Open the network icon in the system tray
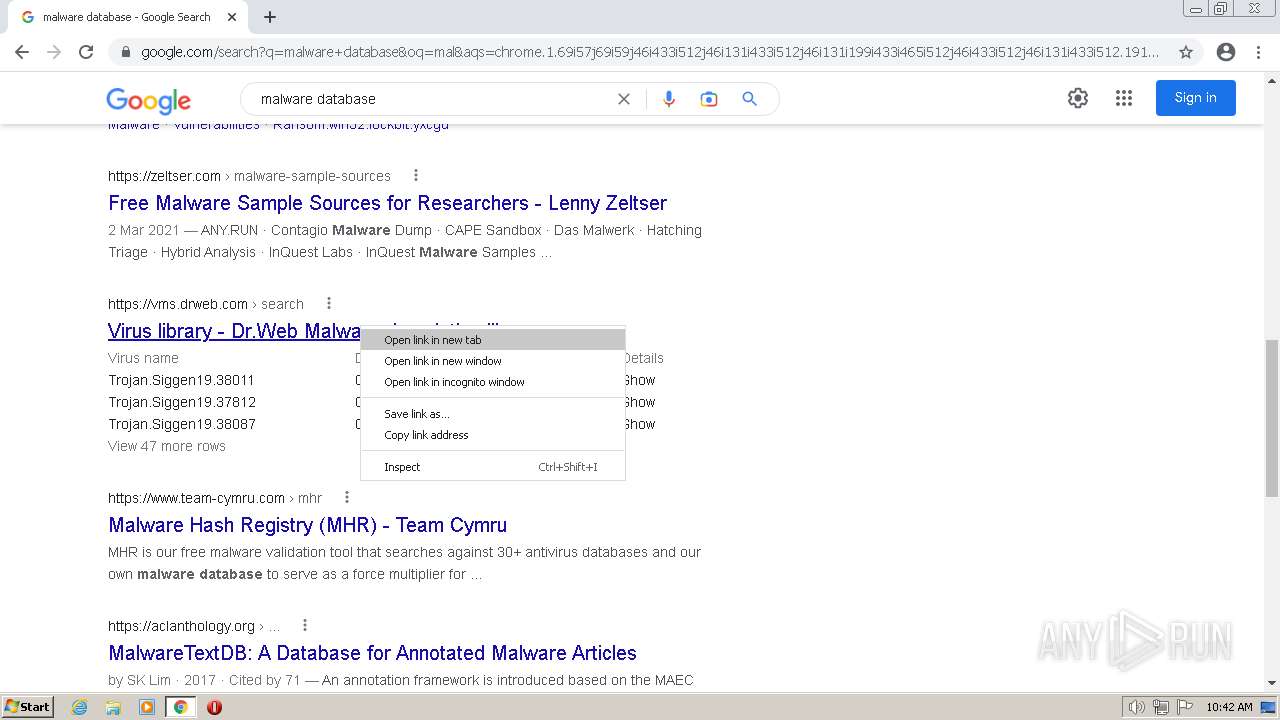 coord(1161,707)
